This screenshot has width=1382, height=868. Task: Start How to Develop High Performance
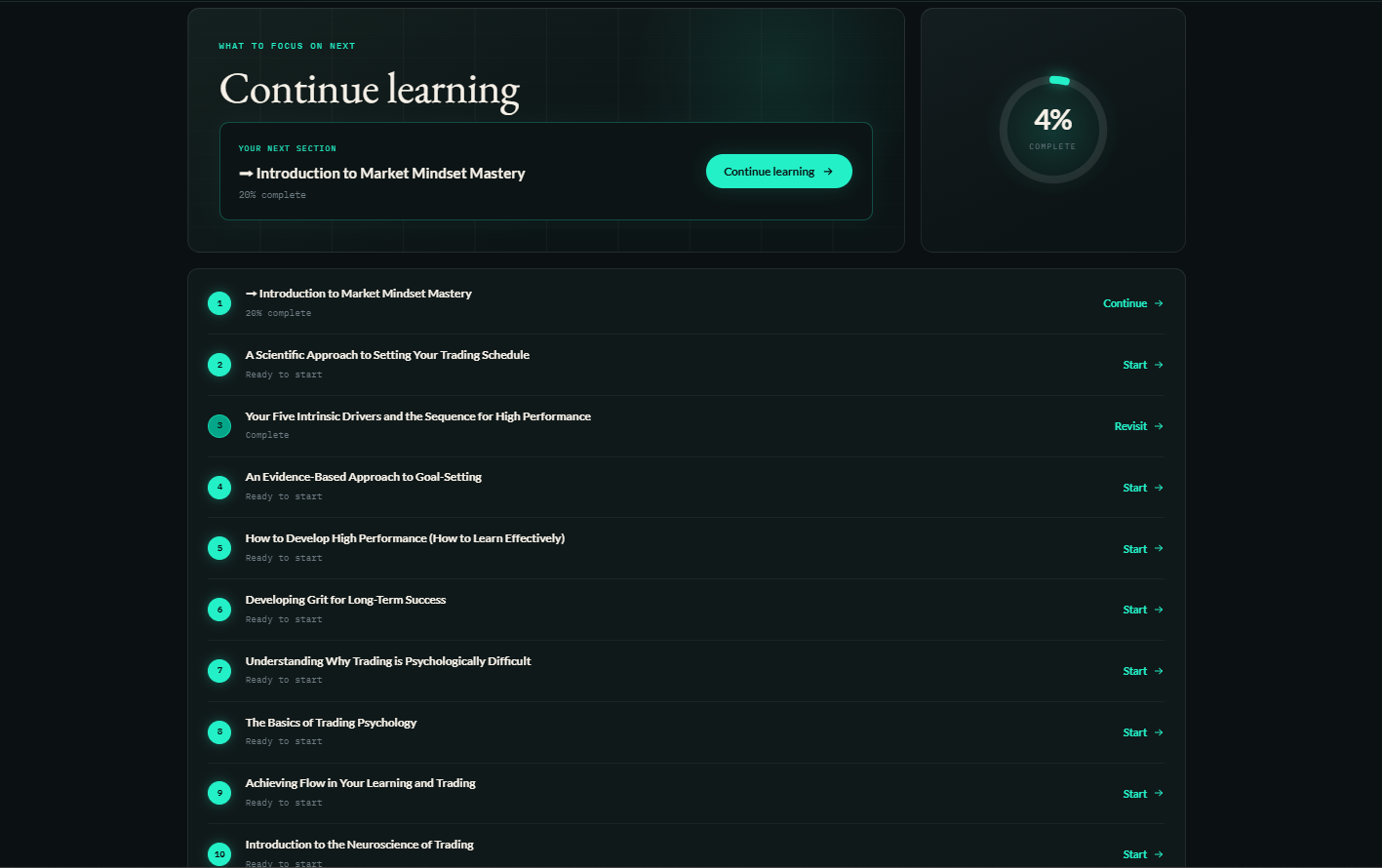pyautogui.click(x=1143, y=549)
